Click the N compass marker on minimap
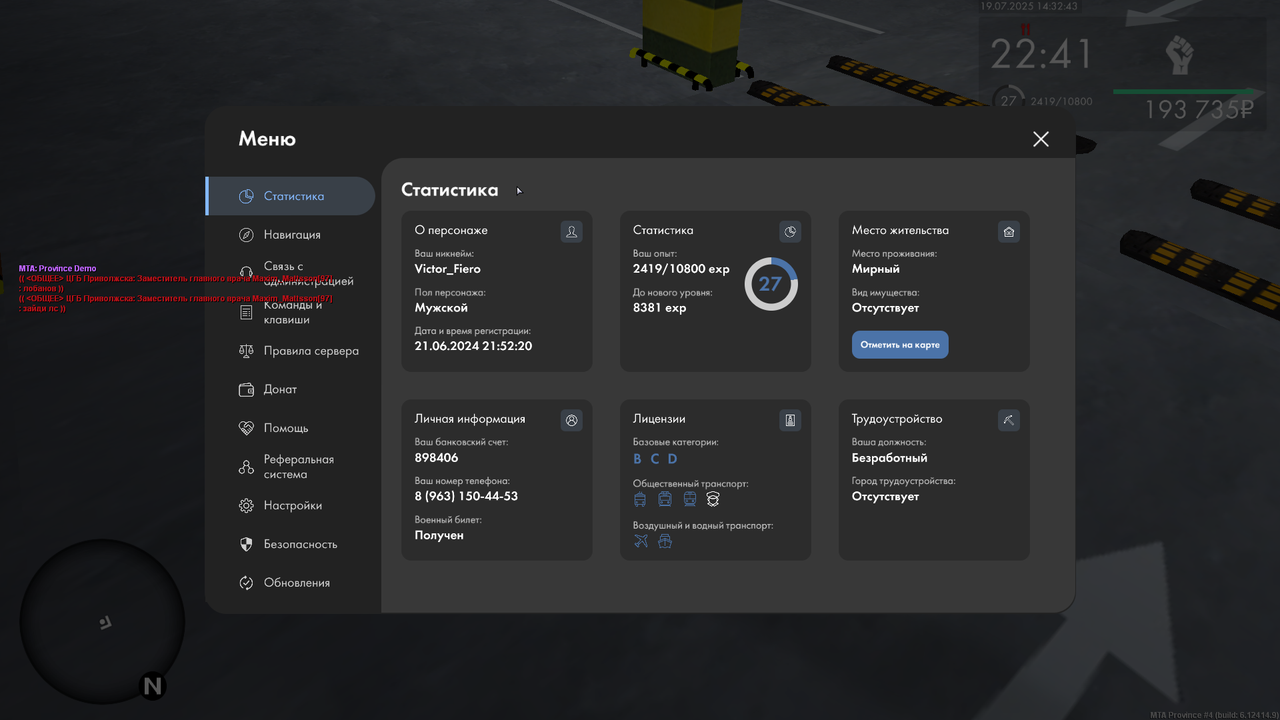 [152, 686]
